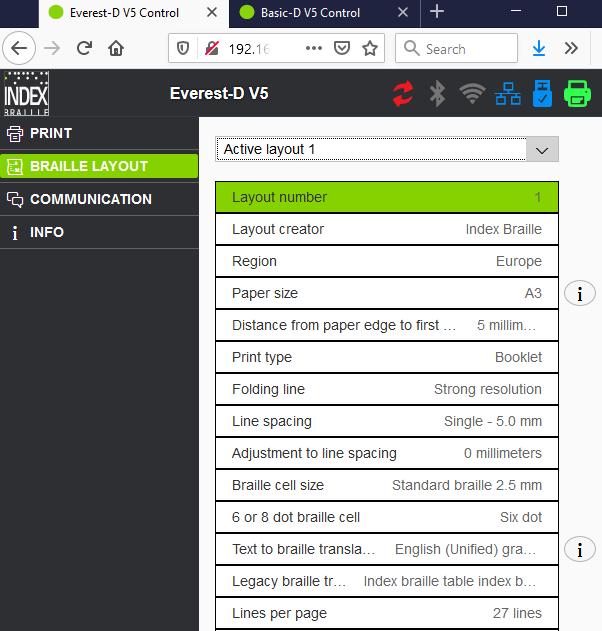Open info for Text to braille translation
Viewport: 602px width, 631px height.
tap(579, 549)
